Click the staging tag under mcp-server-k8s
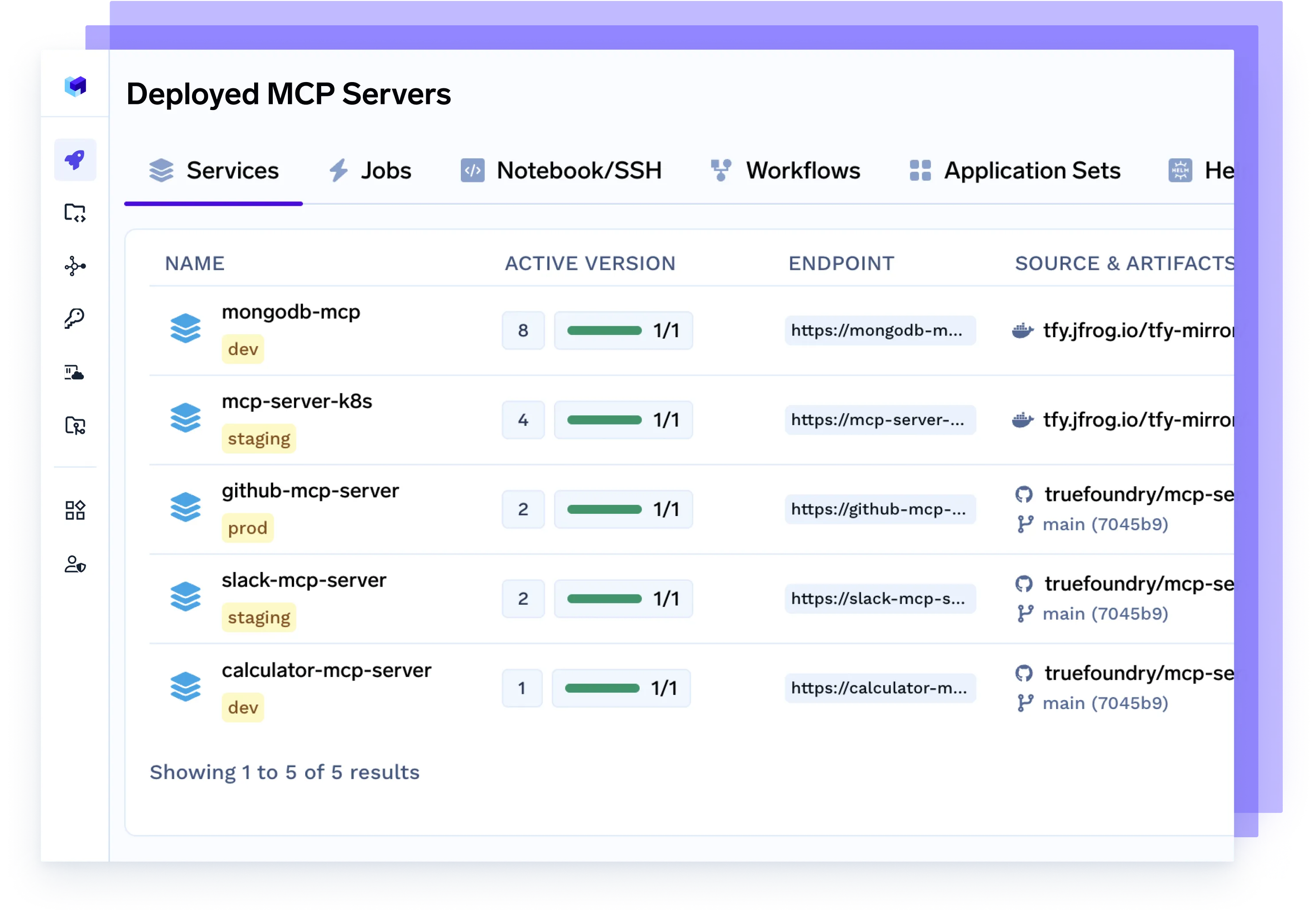Image resolution: width=1316 pixels, height=918 pixels. (x=259, y=439)
